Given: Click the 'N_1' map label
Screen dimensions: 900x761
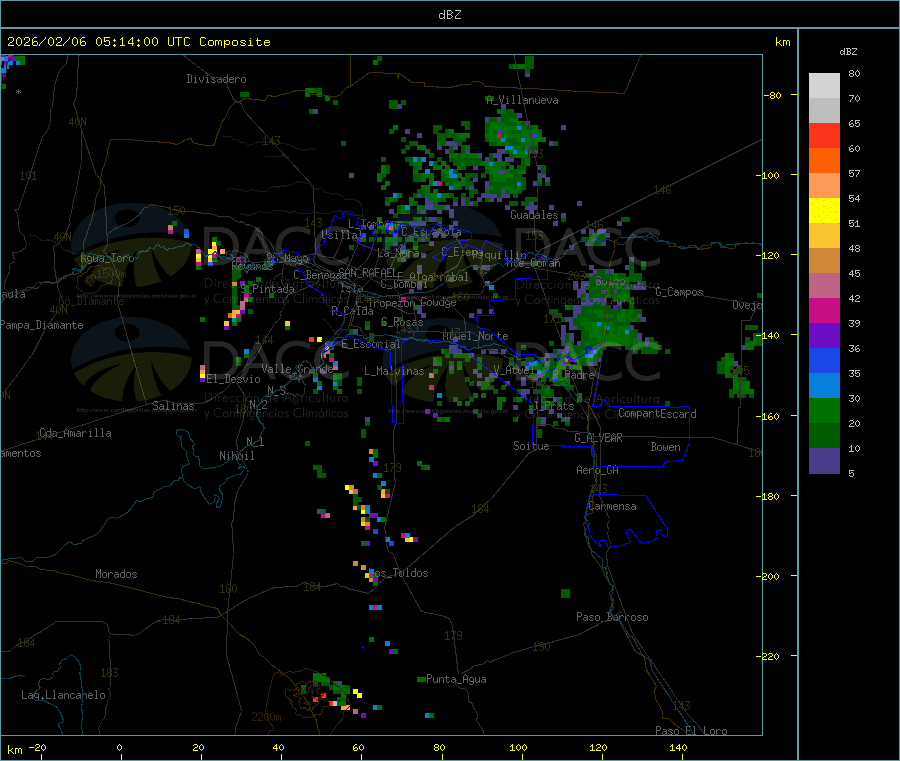Looking at the screenshot, I should 255,441.
